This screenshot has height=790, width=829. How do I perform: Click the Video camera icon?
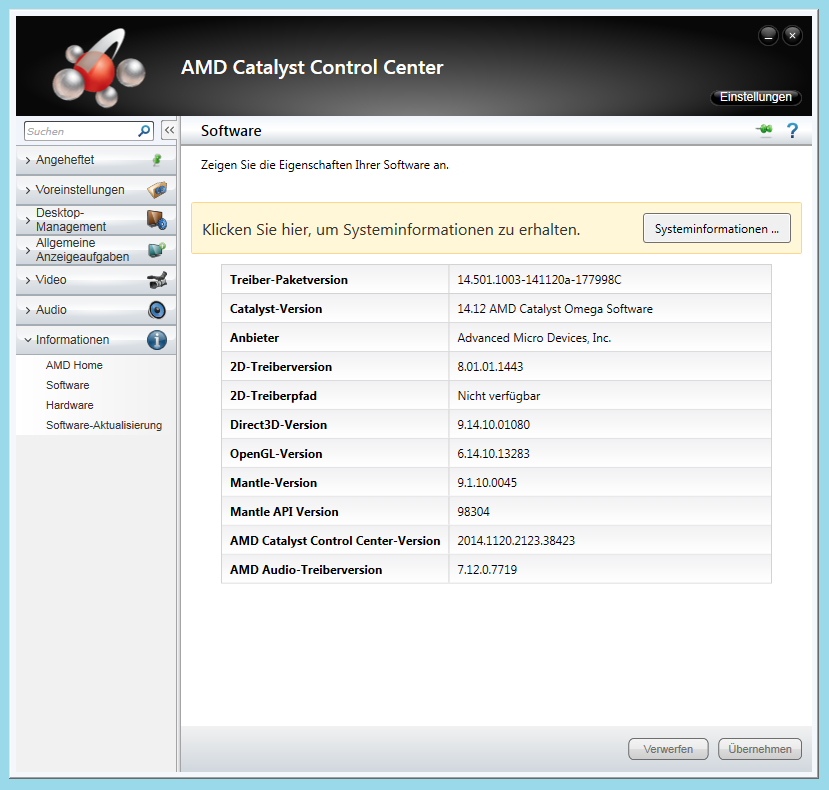pyautogui.click(x=157, y=280)
